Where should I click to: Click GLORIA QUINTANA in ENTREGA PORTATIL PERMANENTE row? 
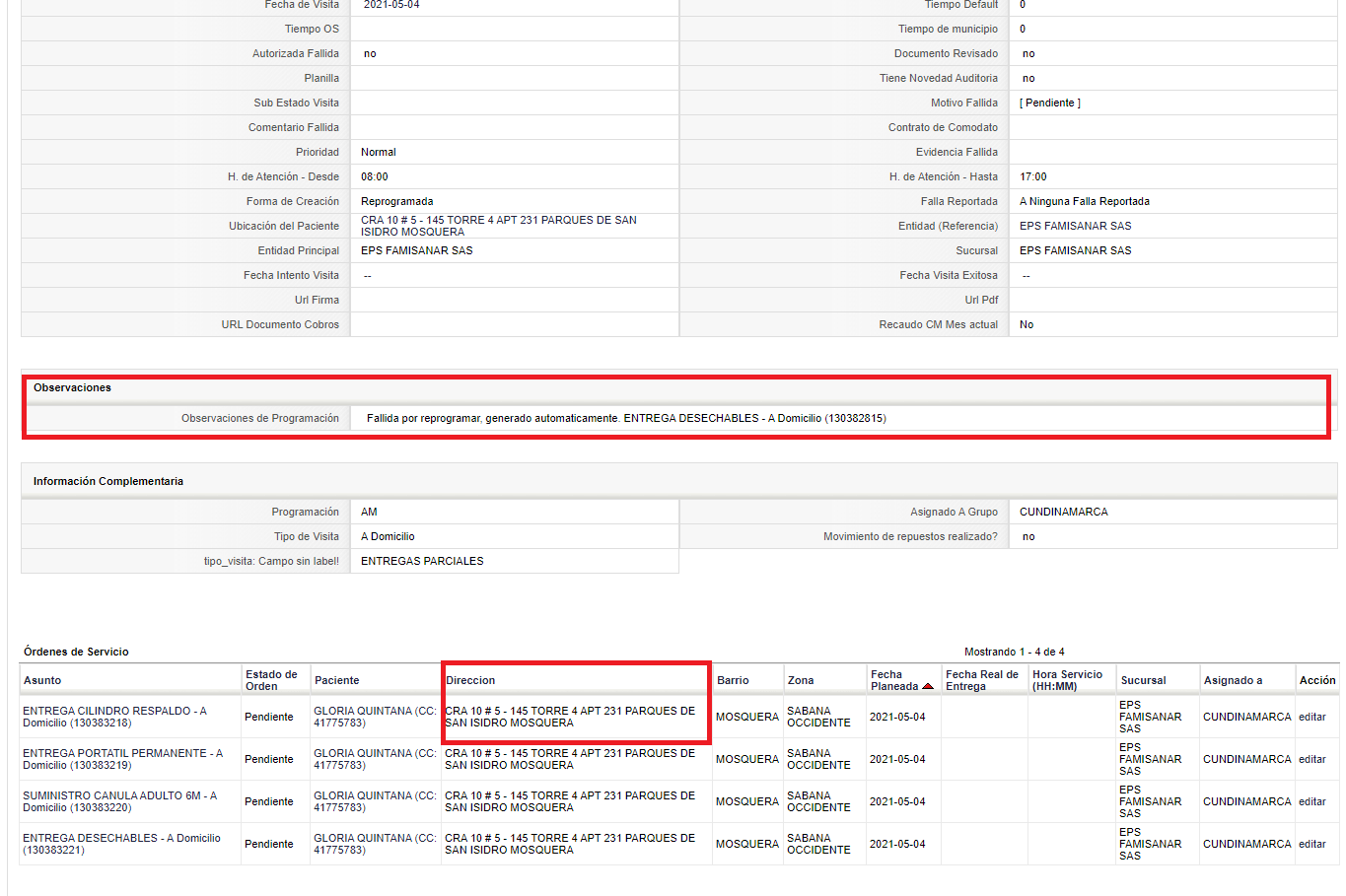(x=375, y=759)
